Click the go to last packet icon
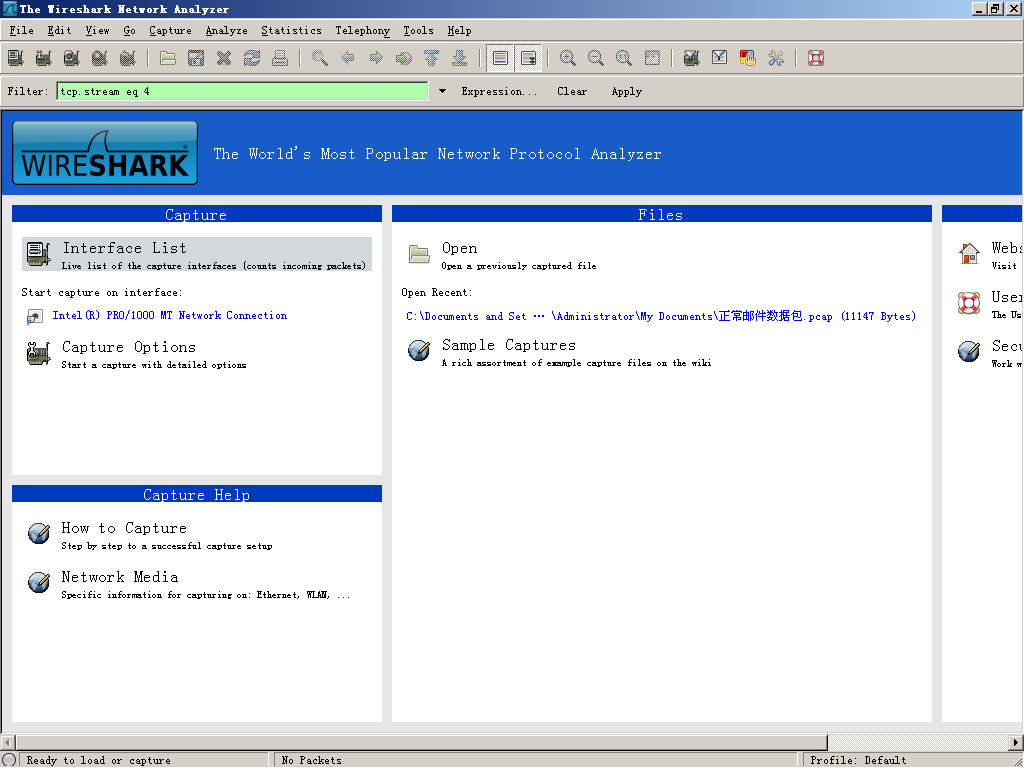 coord(460,58)
